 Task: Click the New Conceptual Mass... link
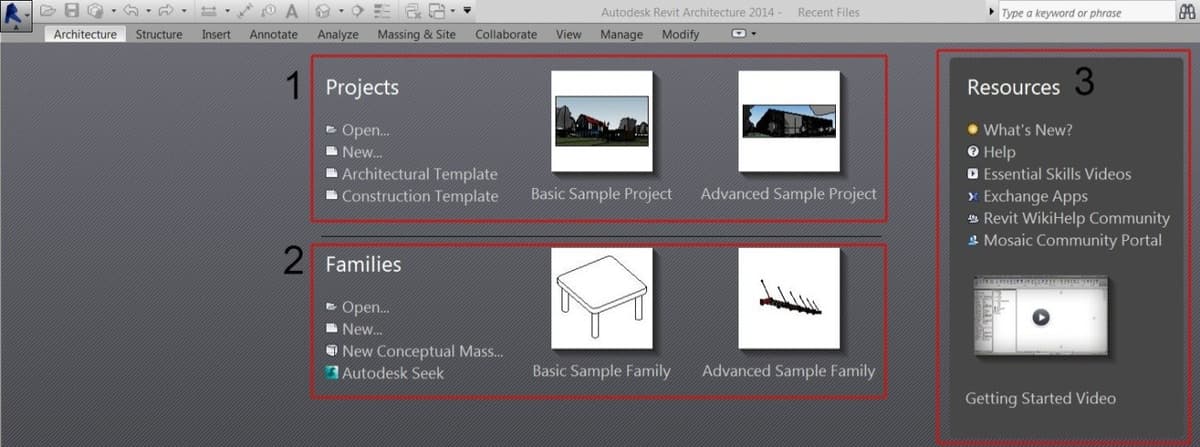pos(423,351)
